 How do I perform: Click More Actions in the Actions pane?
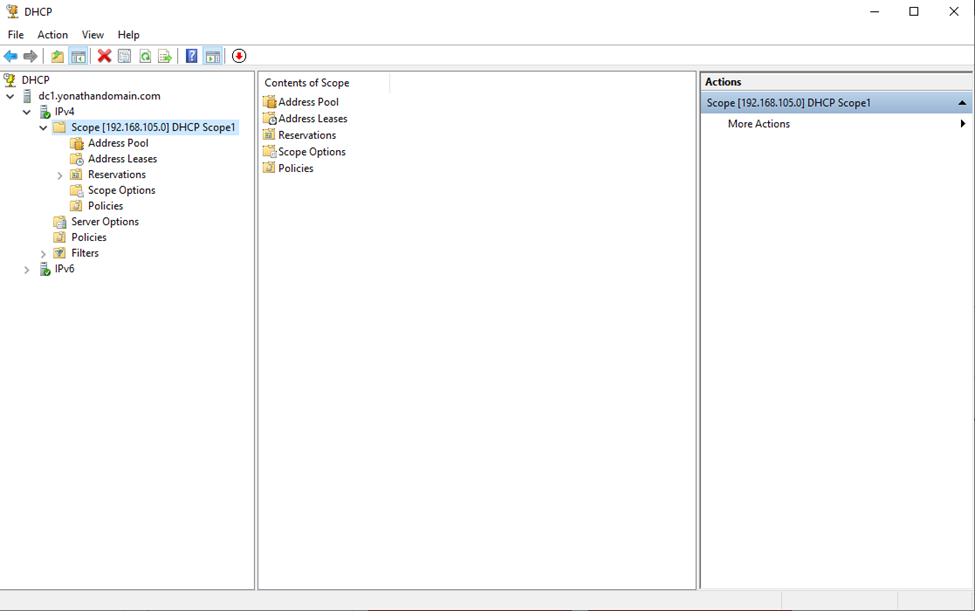tap(759, 124)
